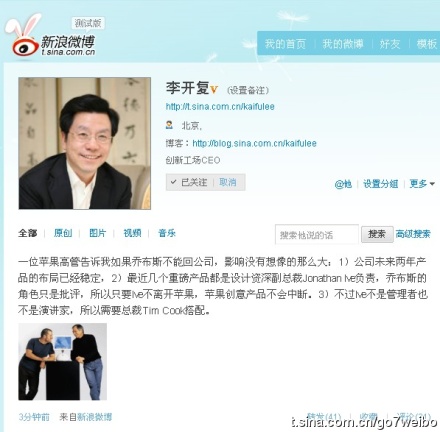Click 设置分组 link
This screenshot has width=440, height=432.
pyautogui.click(x=381, y=184)
